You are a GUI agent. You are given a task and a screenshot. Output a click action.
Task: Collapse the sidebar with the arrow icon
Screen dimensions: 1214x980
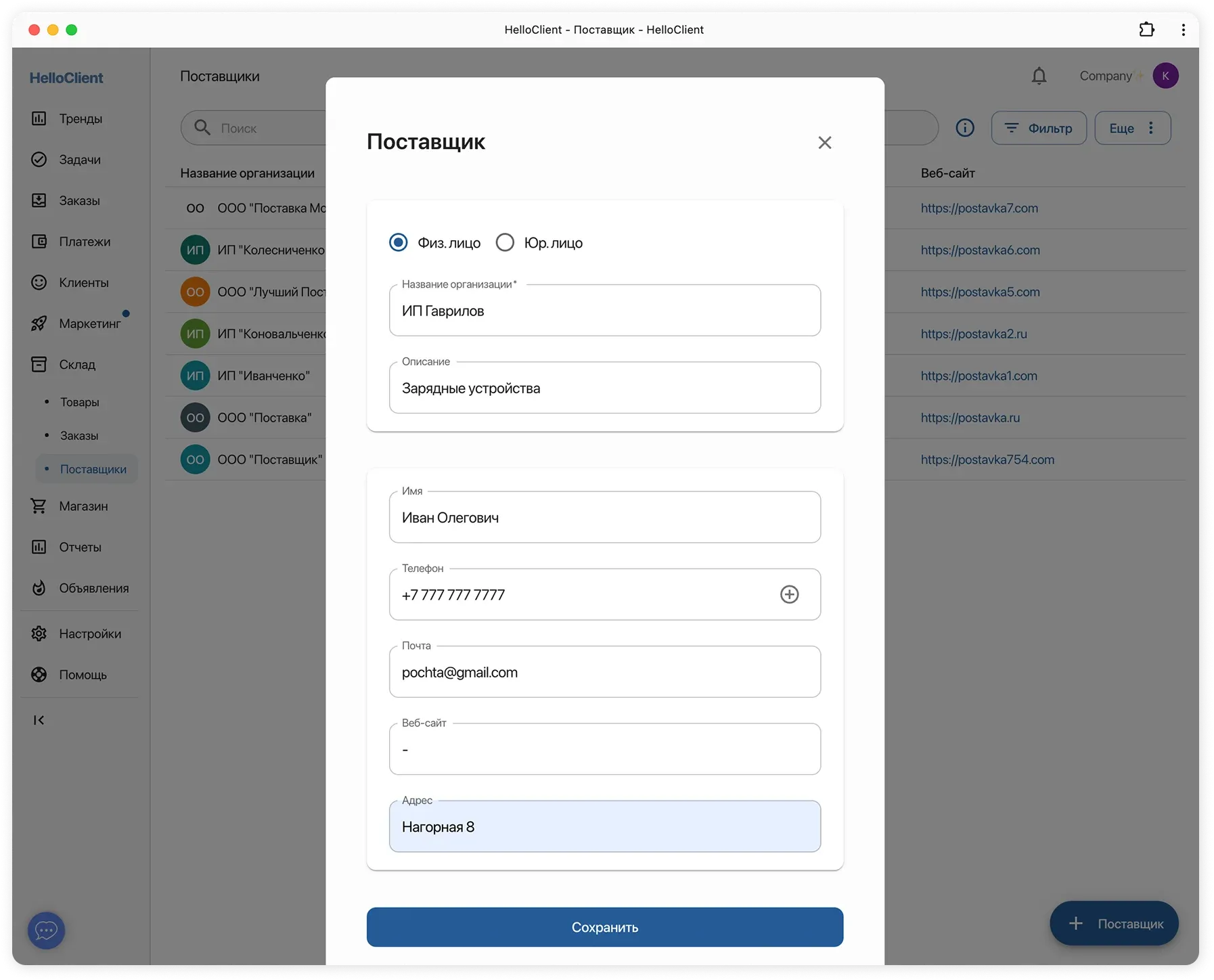pyautogui.click(x=39, y=720)
